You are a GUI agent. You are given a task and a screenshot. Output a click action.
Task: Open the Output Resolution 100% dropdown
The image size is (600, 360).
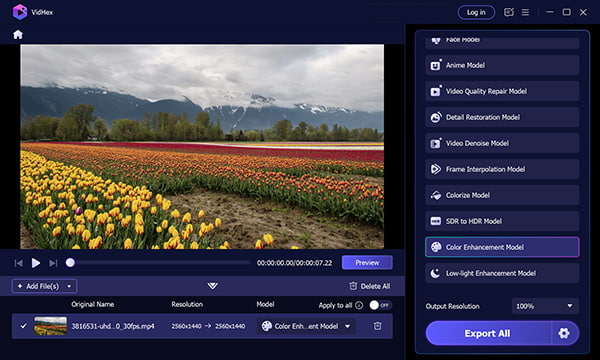(545, 306)
